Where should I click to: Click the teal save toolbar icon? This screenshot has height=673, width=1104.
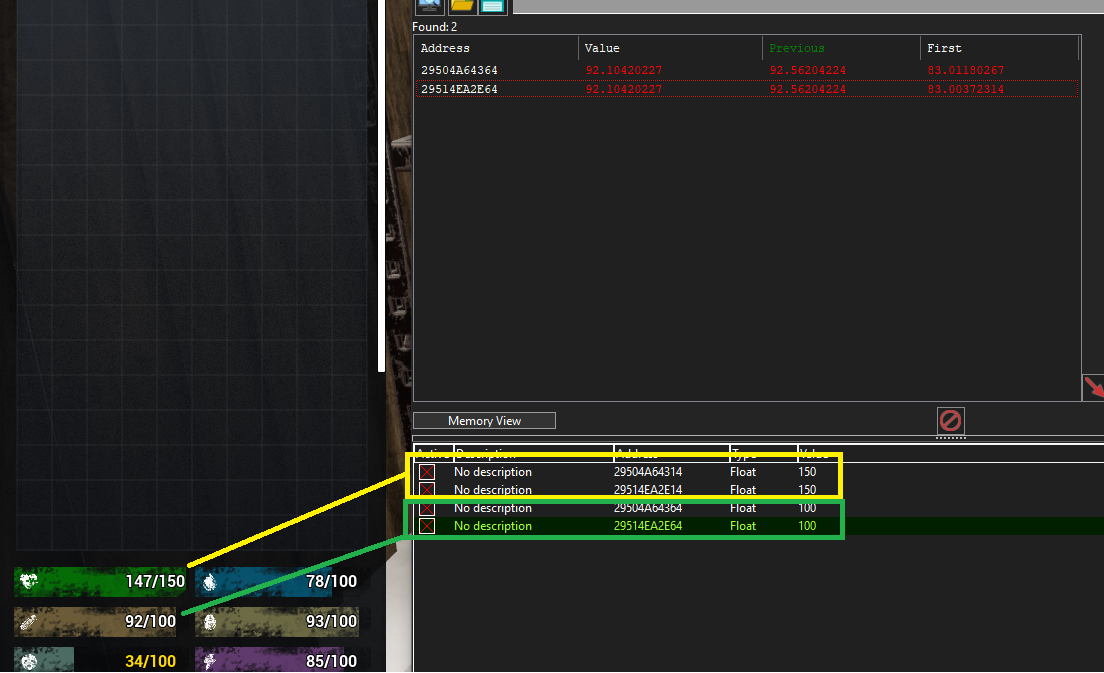pos(493,6)
